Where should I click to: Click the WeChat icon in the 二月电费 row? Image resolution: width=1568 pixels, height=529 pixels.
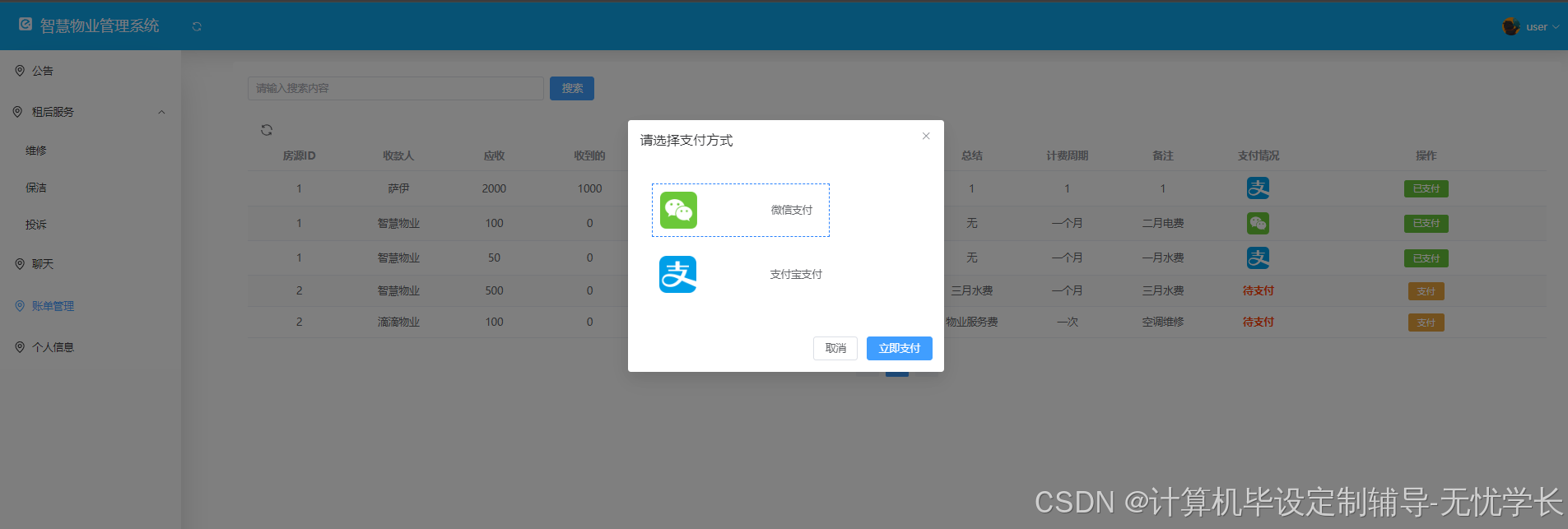coord(1258,223)
